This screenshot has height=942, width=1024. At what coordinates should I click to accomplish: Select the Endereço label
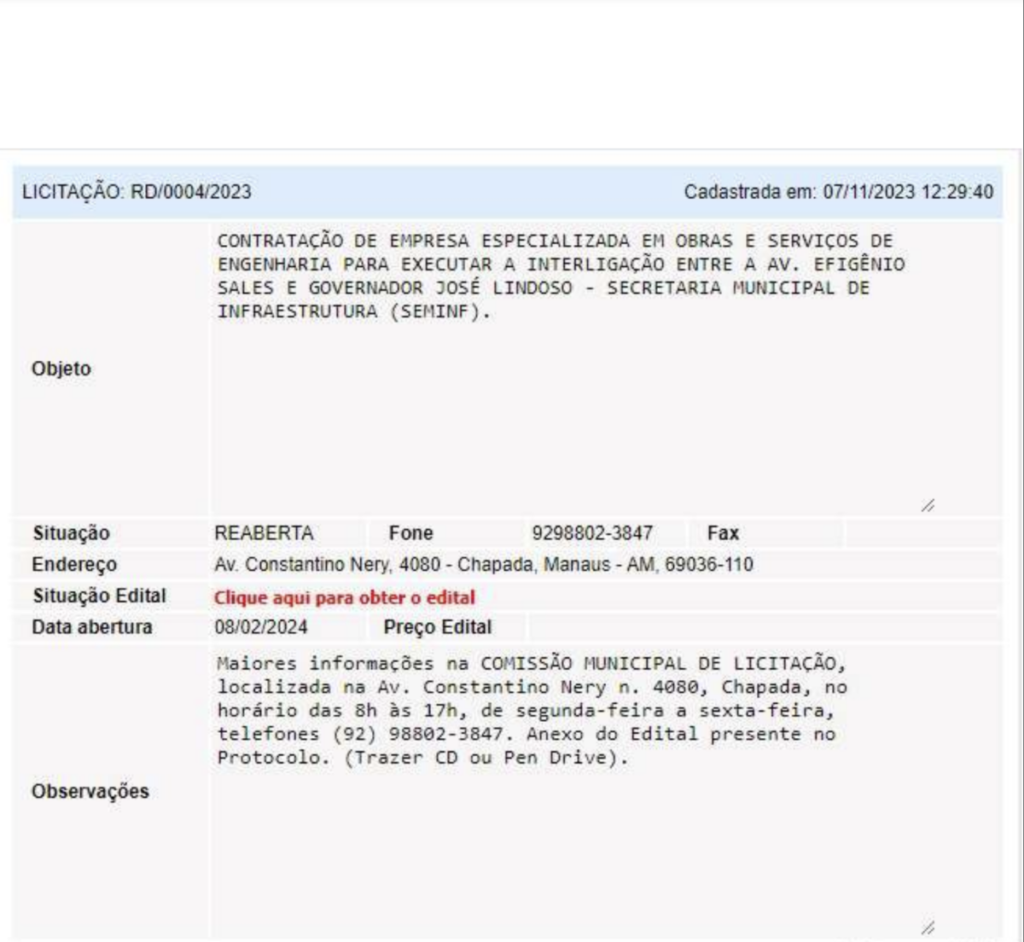tap(74, 565)
